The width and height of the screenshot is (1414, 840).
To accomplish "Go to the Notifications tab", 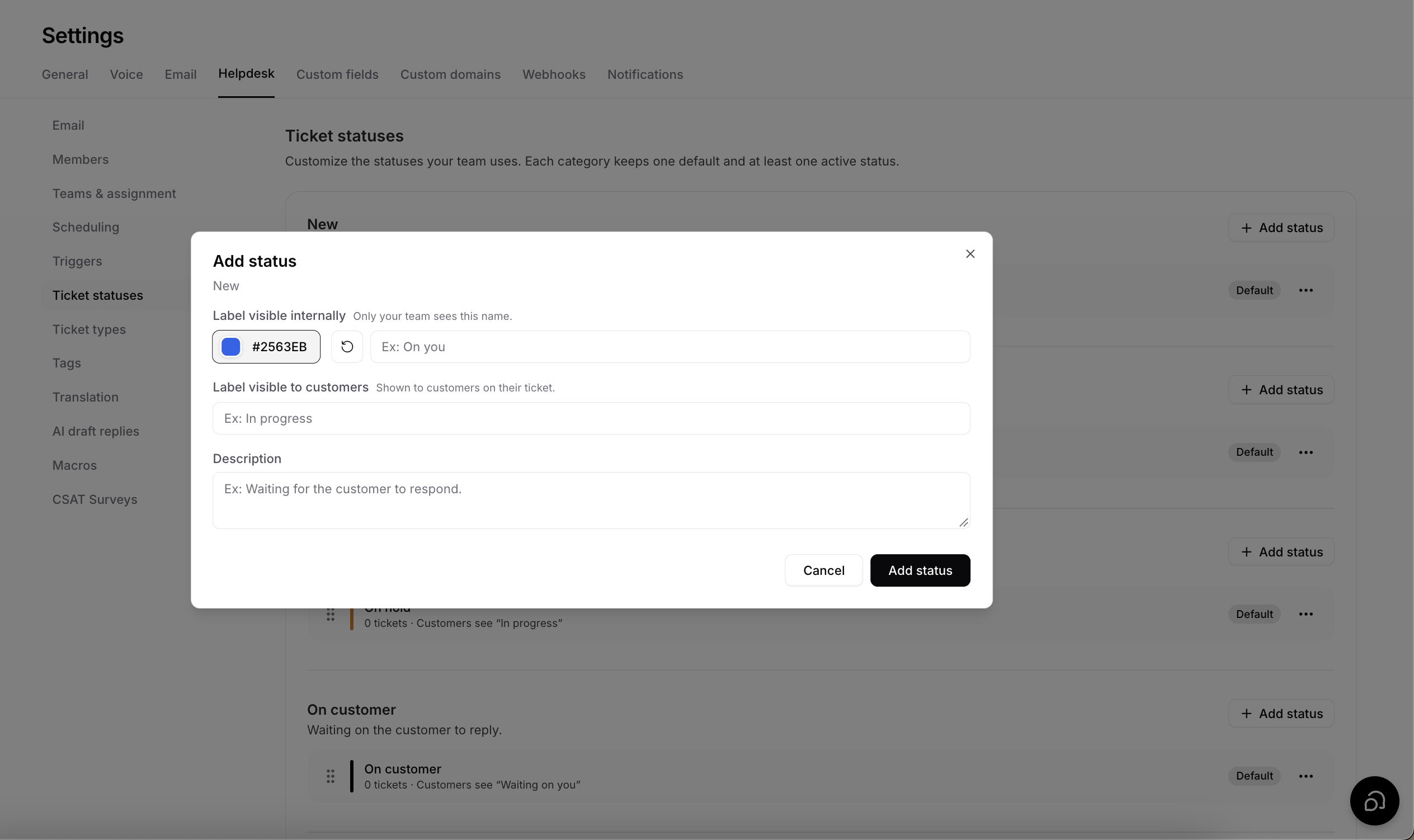I will click(x=645, y=74).
